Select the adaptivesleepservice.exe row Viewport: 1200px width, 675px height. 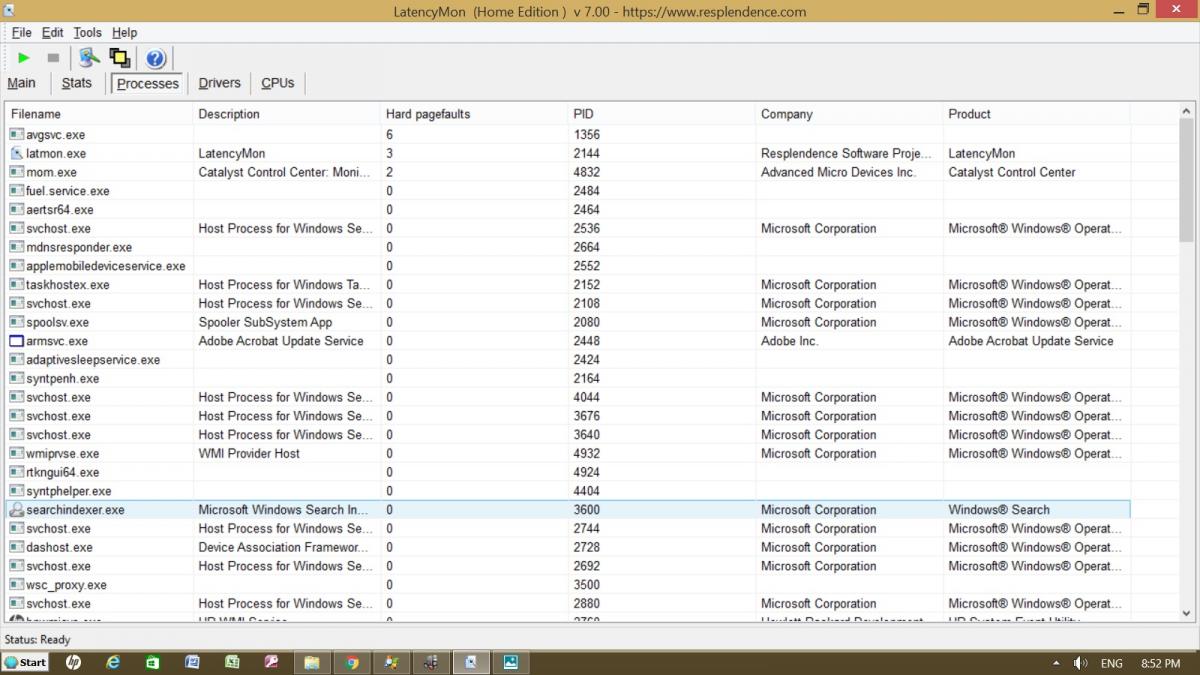pyautogui.click(x=568, y=360)
